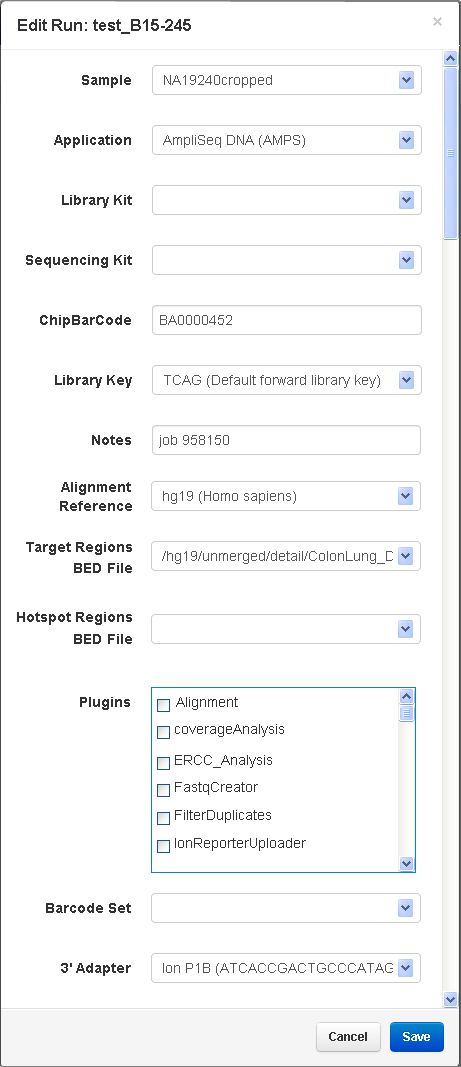The image size is (461, 1067).
Task: Expand Target Regions BED File dropdown
Action: (405, 556)
